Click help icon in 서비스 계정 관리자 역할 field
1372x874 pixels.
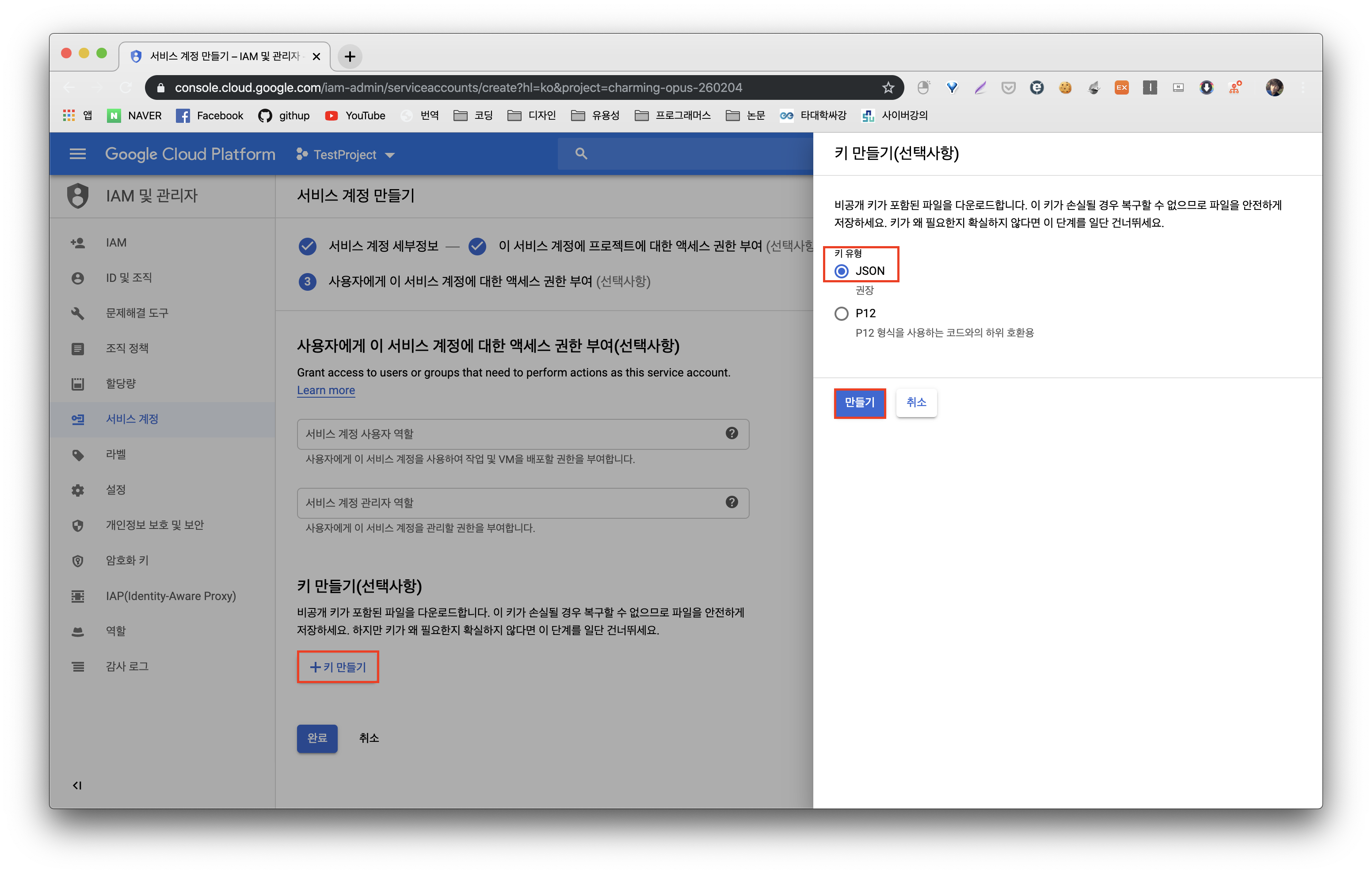point(732,502)
